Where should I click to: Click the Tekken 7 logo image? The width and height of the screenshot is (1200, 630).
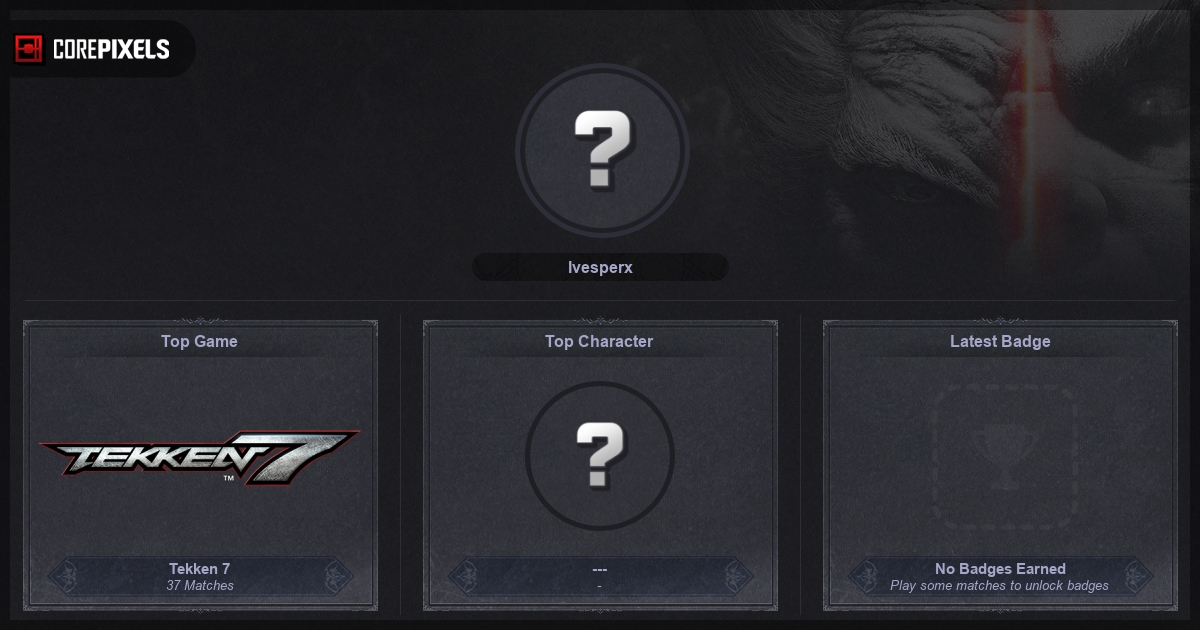[x=200, y=458]
